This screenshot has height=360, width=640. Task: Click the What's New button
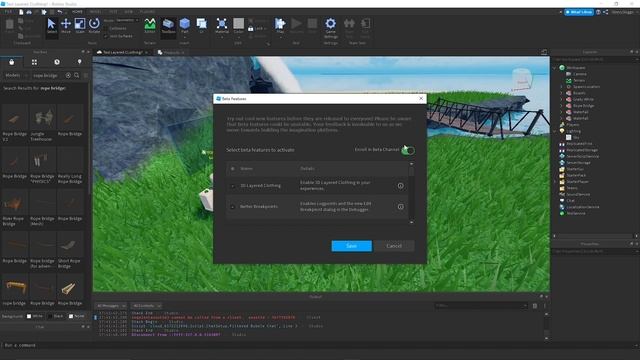(579, 12)
